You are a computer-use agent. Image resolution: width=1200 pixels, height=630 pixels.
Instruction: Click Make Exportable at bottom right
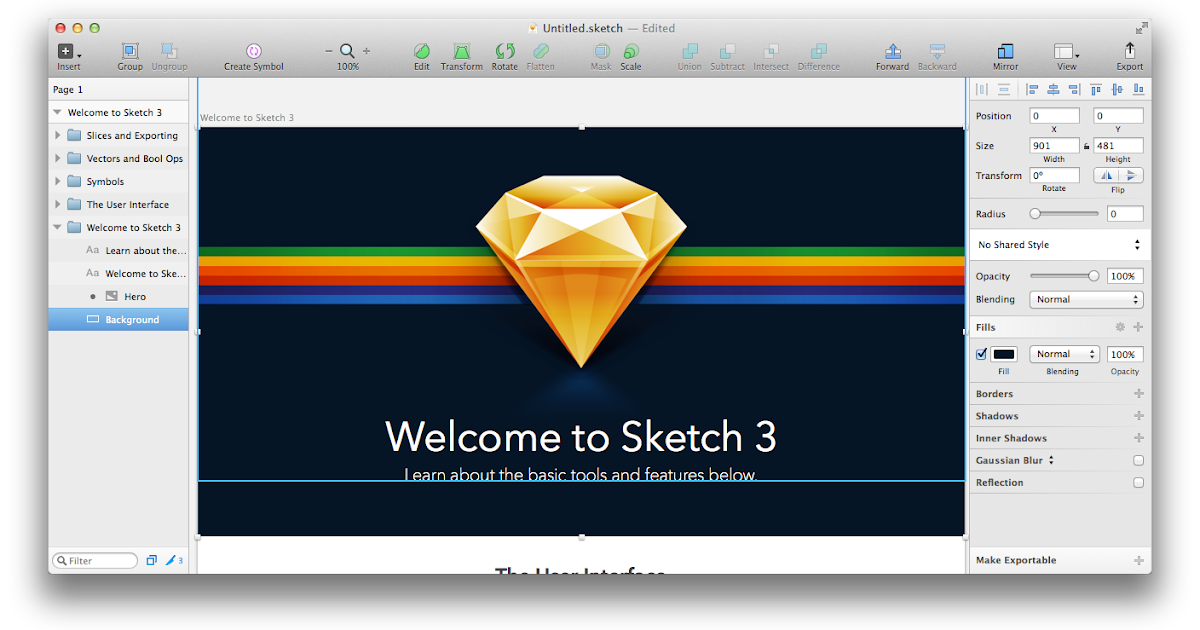point(1016,560)
